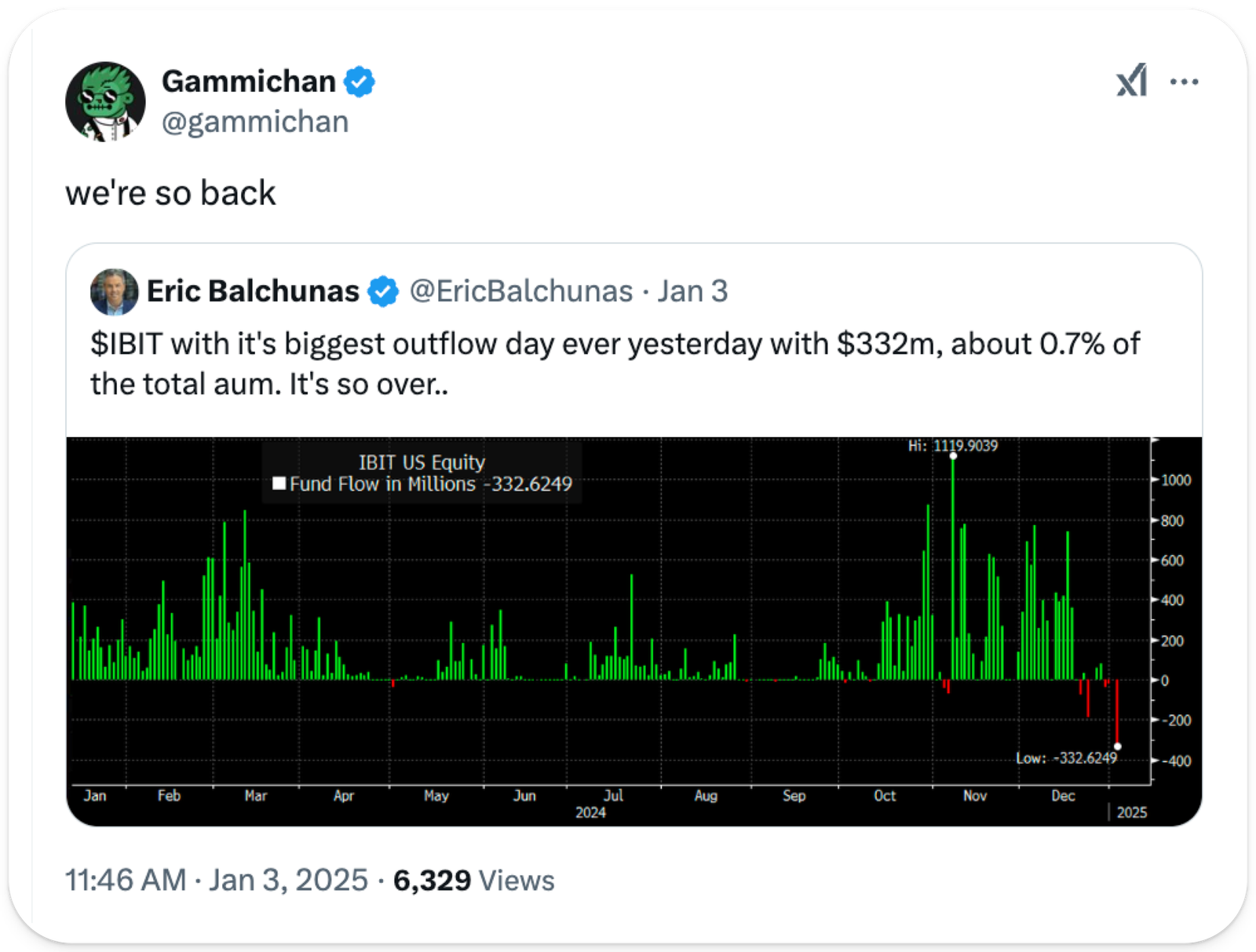Viewport: 1256px width, 952px height.
Task: Click the Low: -332.6249 marker dot
Action: 1118,746
